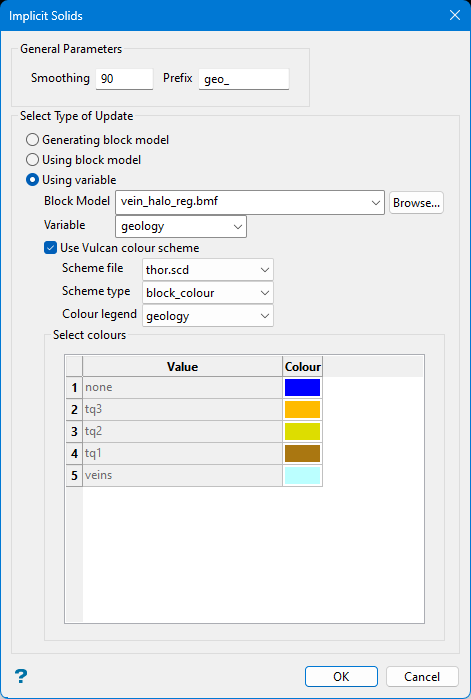471x699 pixels.
Task: Select the brown colour swatch for tq1
Action: pyautogui.click(x=302, y=453)
